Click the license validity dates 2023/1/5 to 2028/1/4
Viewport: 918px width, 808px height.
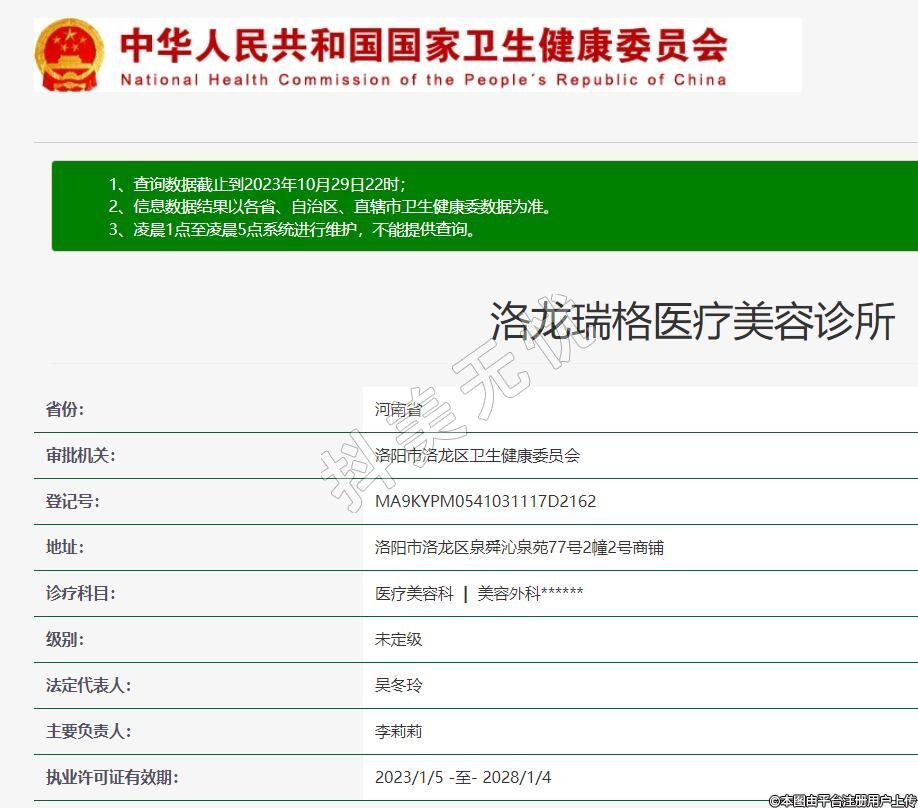point(463,777)
